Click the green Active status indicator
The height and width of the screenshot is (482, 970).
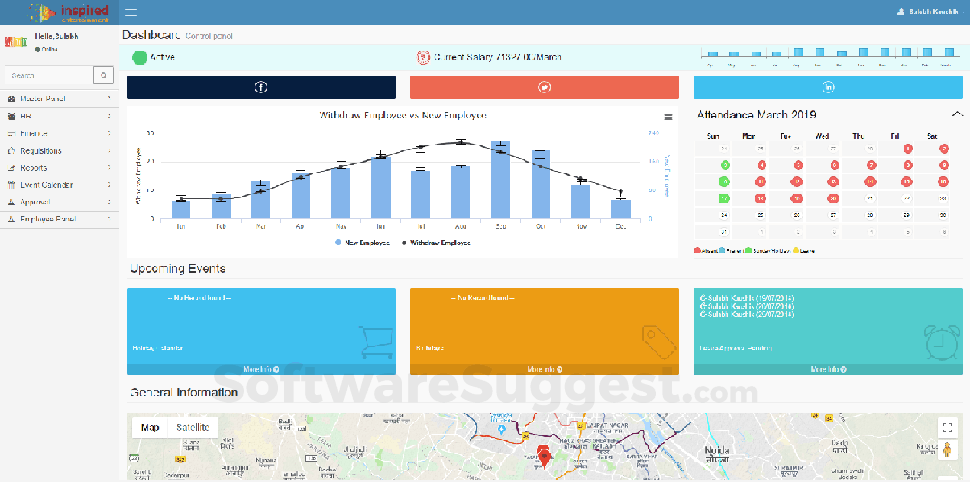coord(140,57)
